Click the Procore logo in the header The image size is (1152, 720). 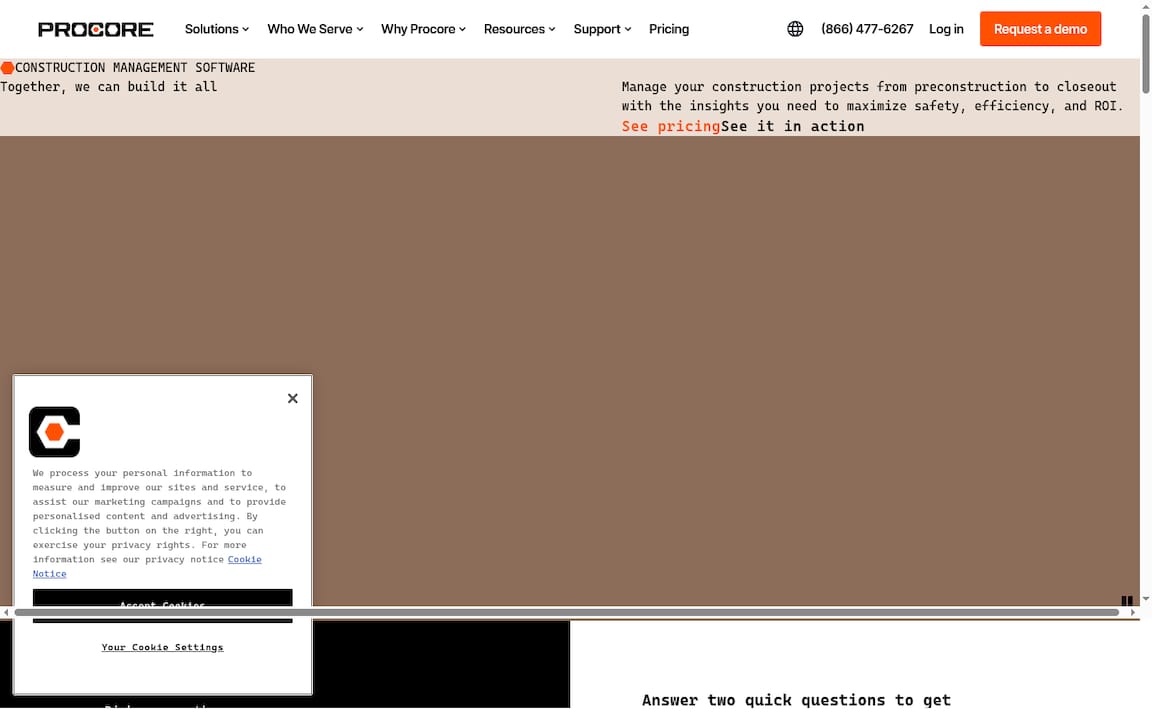96,29
